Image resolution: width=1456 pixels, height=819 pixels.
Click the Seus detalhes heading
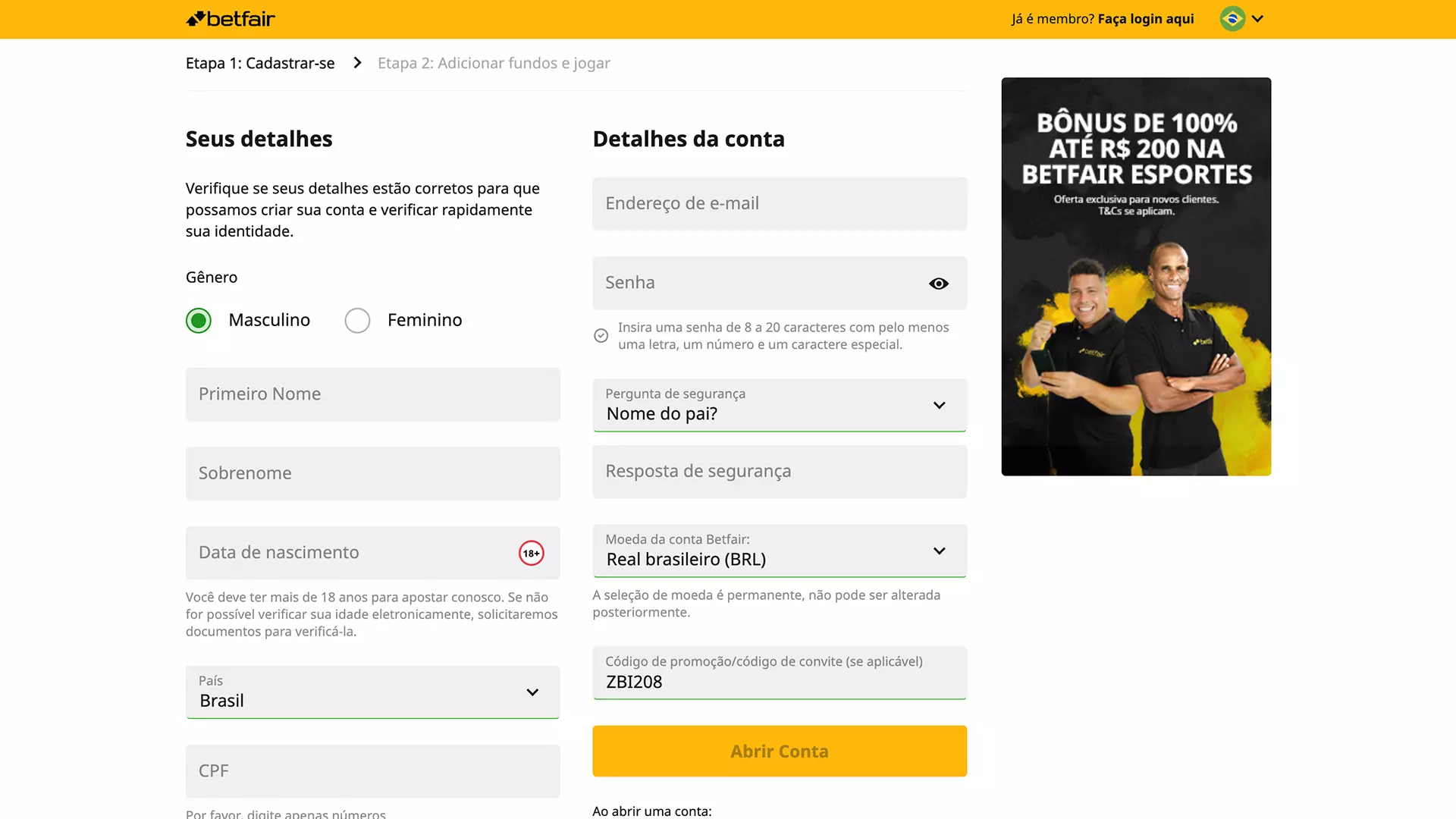[259, 140]
